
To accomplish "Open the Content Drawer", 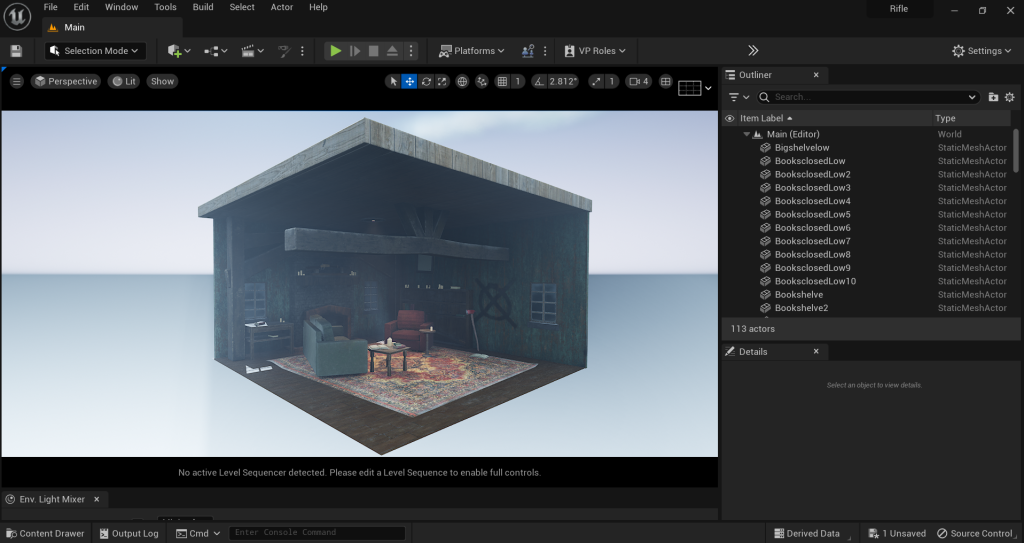I will point(45,533).
